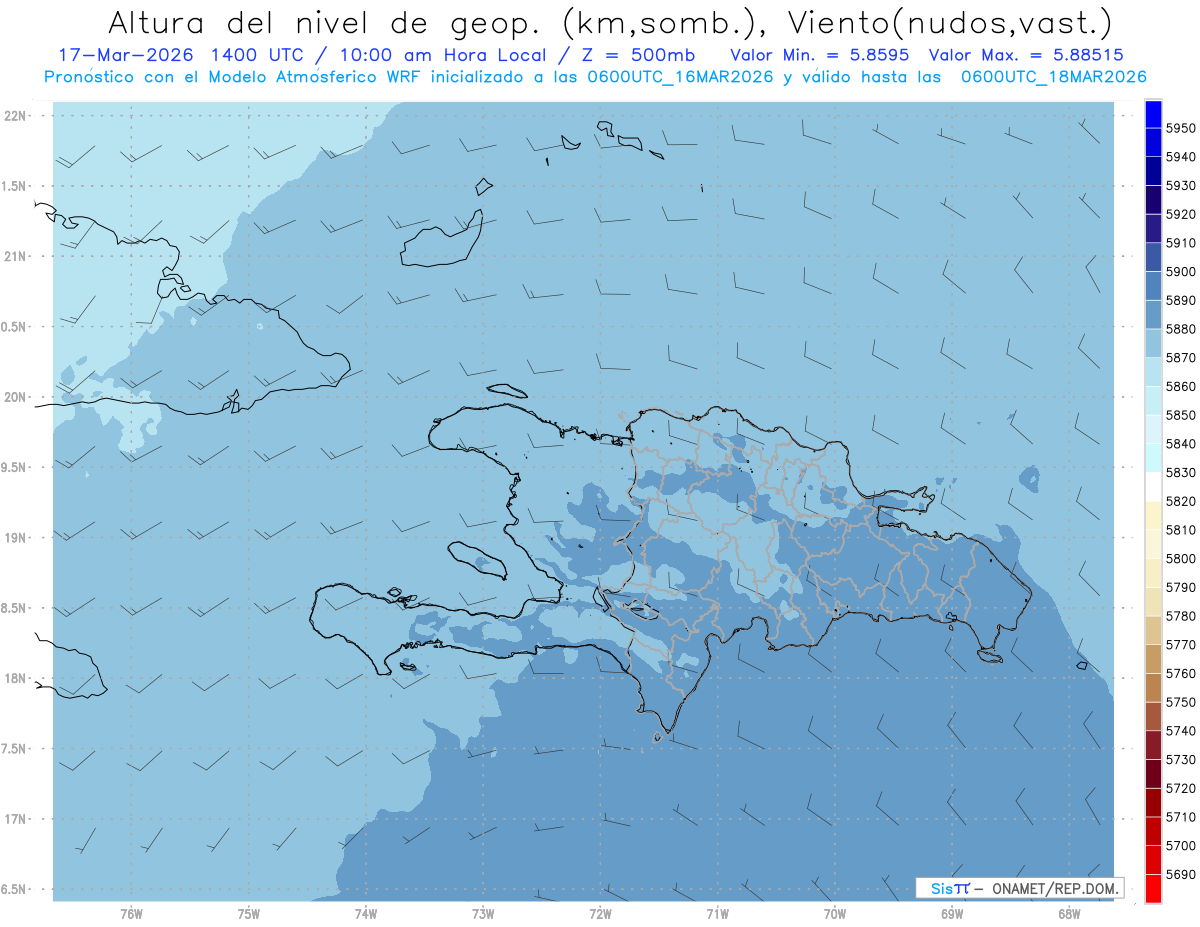Select the '0600UTC_18MAR2026' valid-until timestamp
The width and height of the screenshot is (1200, 927).
pos(1053,76)
